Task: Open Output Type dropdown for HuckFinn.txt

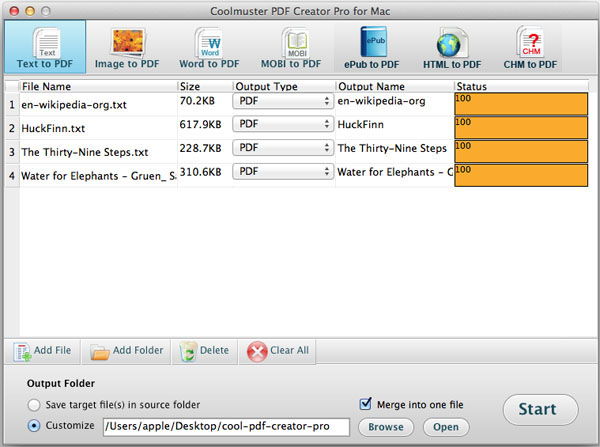Action: click(x=283, y=124)
